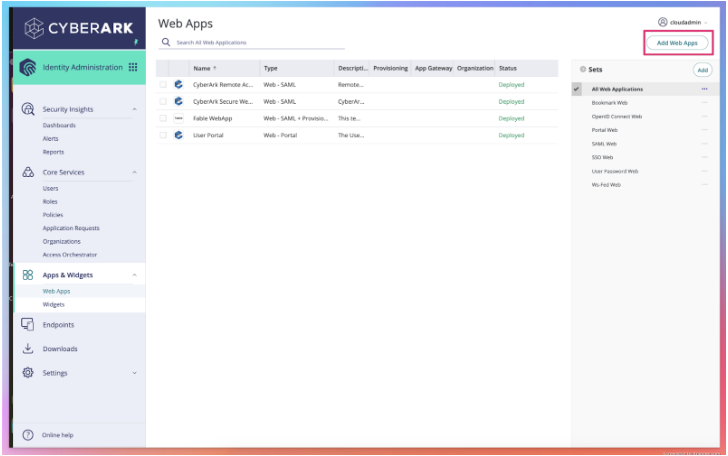The width and height of the screenshot is (728, 456).
Task: Click the CyberArk Secure Web app icon
Action: 178,101
